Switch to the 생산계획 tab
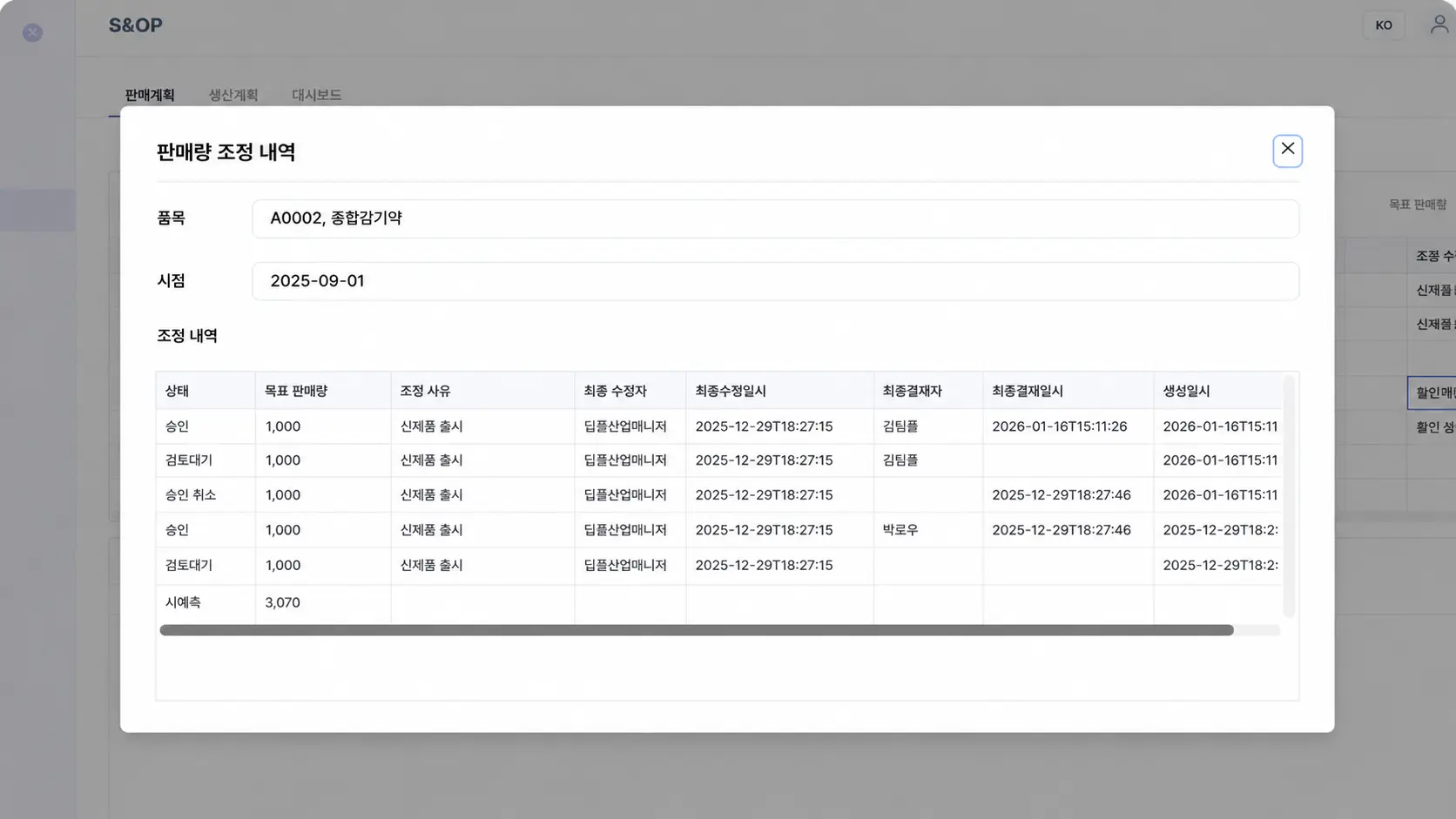 point(233,95)
